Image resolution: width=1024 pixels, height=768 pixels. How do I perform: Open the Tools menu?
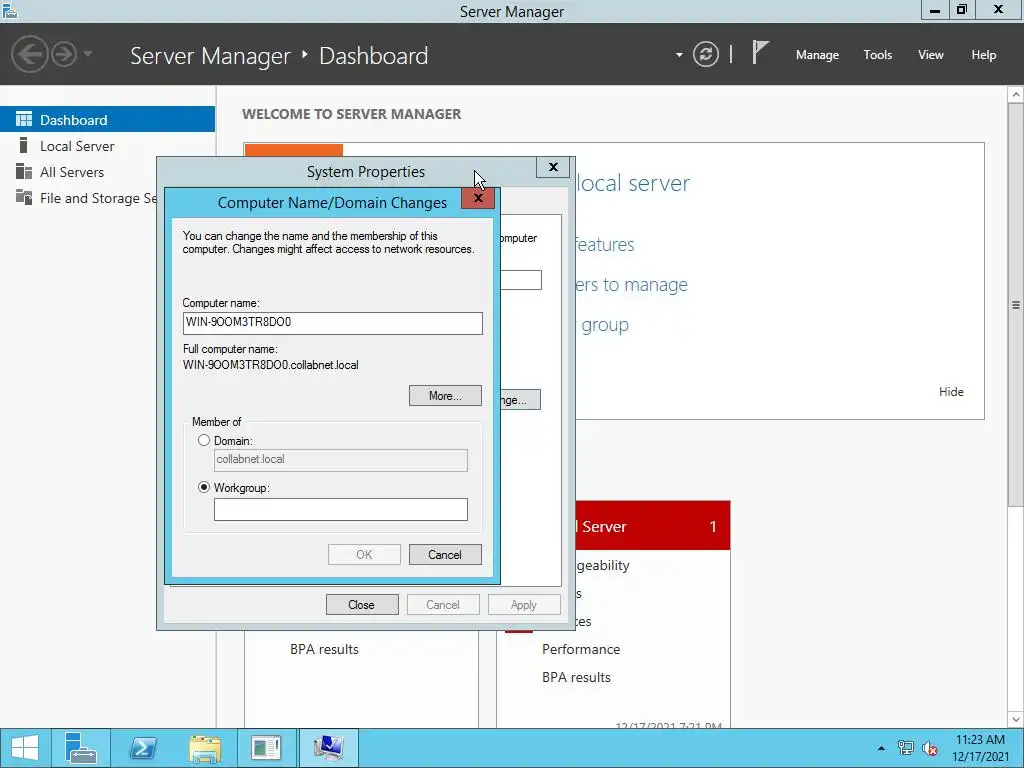(x=877, y=55)
